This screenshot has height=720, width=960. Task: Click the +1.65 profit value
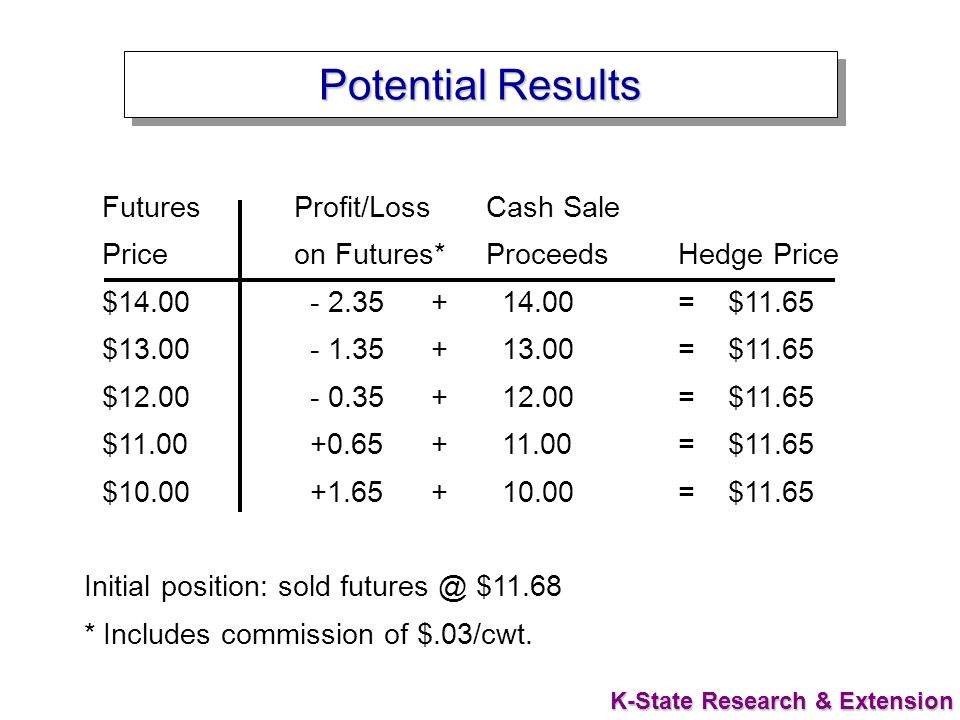click(347, 492)
